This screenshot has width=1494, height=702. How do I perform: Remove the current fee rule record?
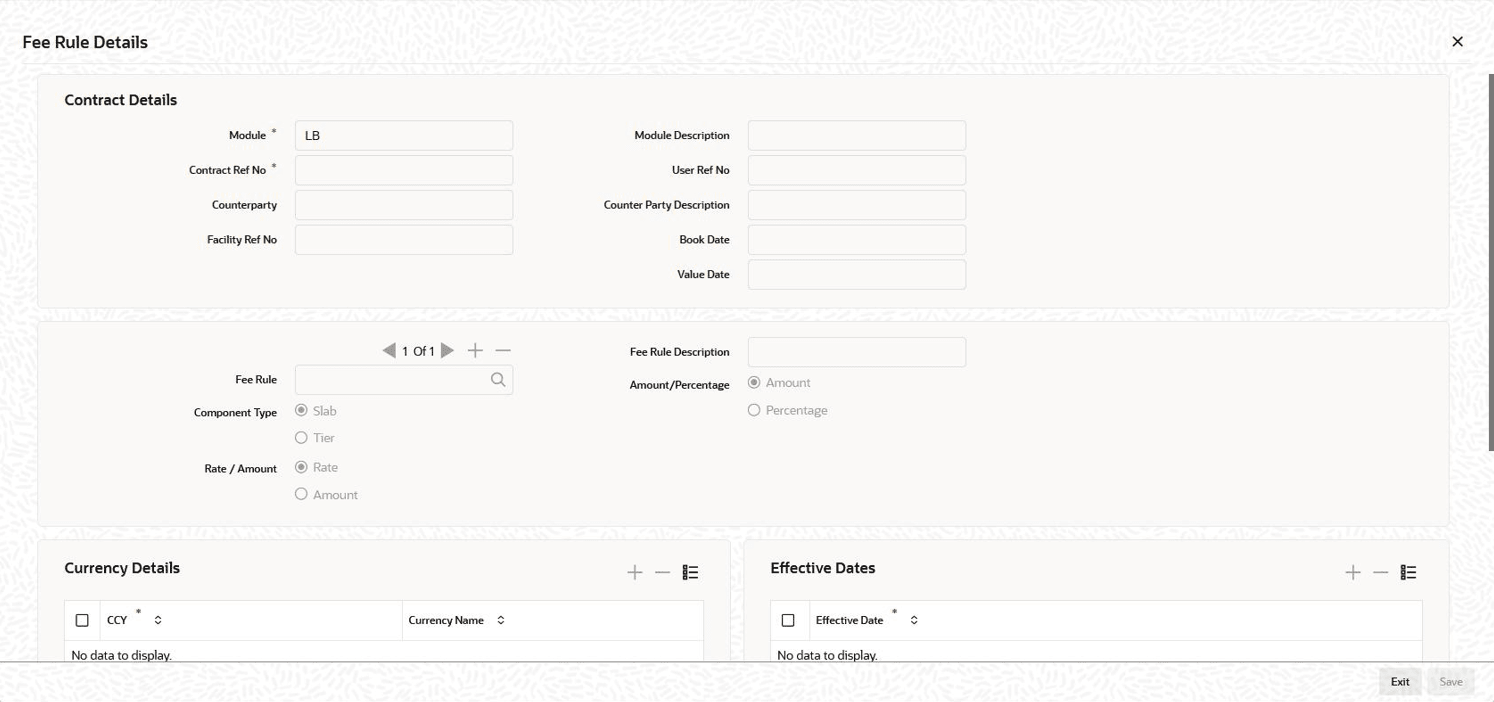[503, 351]
